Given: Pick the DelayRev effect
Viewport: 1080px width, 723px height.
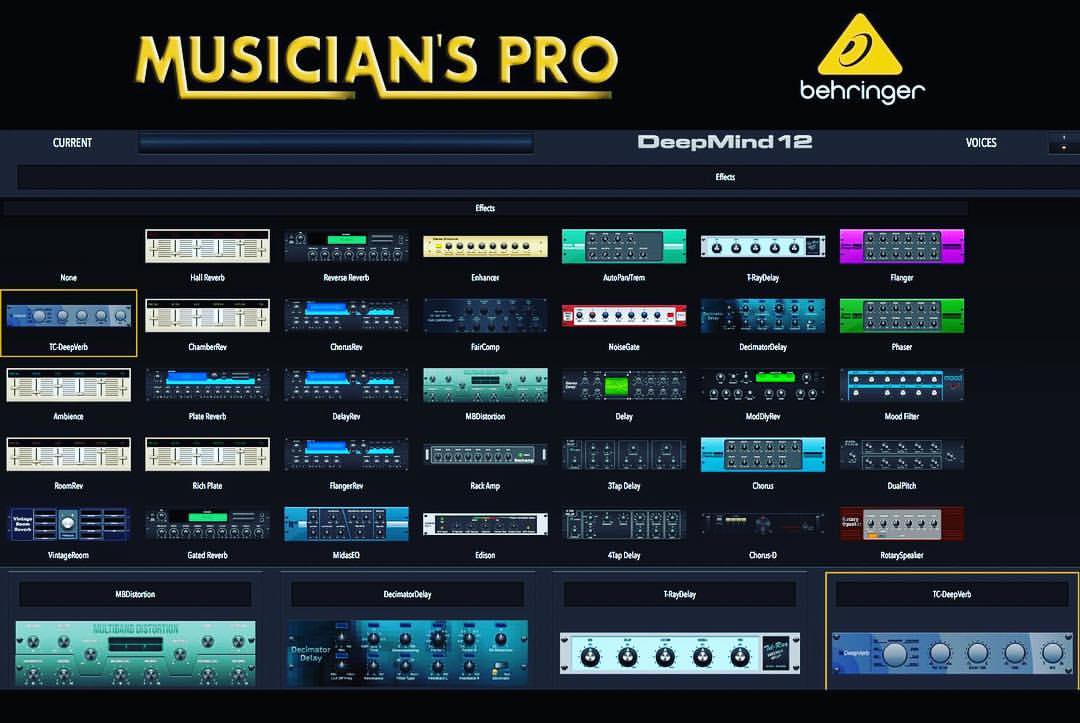Looking at the screenshot, I should tap(346, 385).
